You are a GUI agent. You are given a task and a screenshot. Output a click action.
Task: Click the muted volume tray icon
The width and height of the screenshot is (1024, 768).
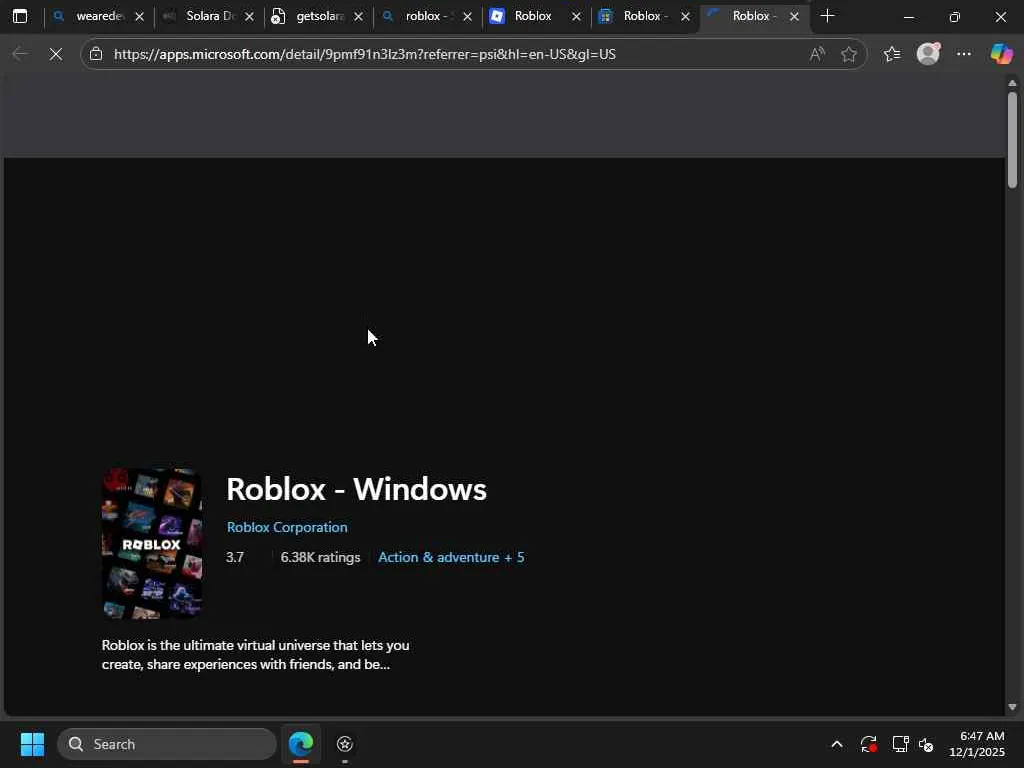tap(926, 744)
